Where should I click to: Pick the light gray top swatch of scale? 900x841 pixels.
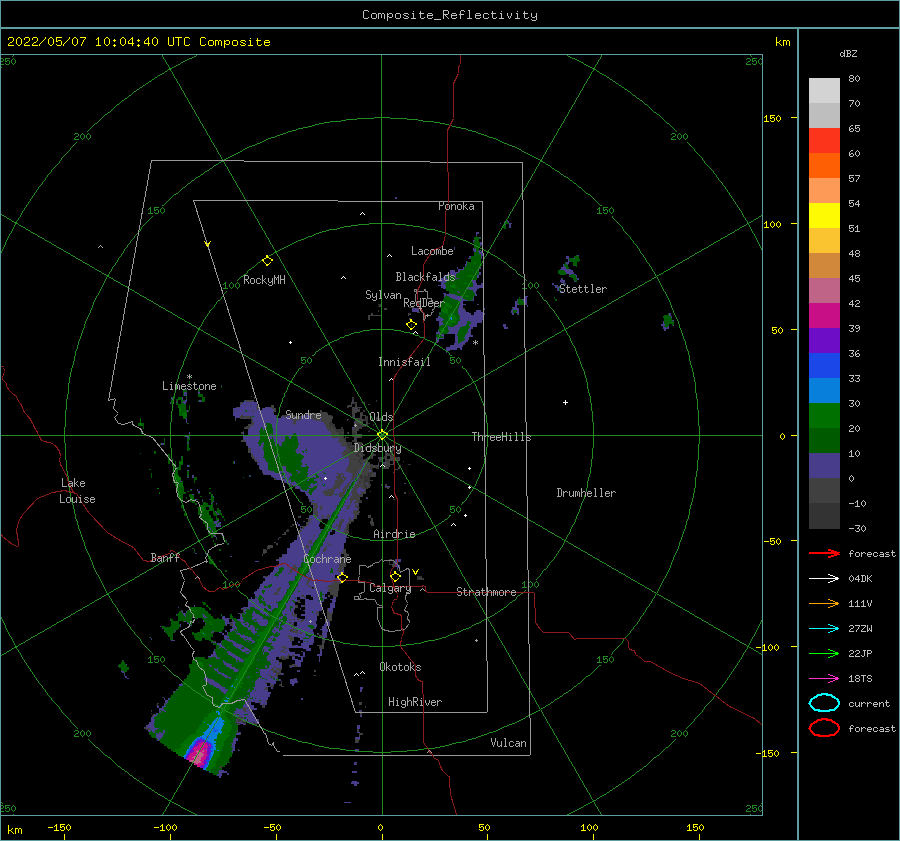[824, 91]
